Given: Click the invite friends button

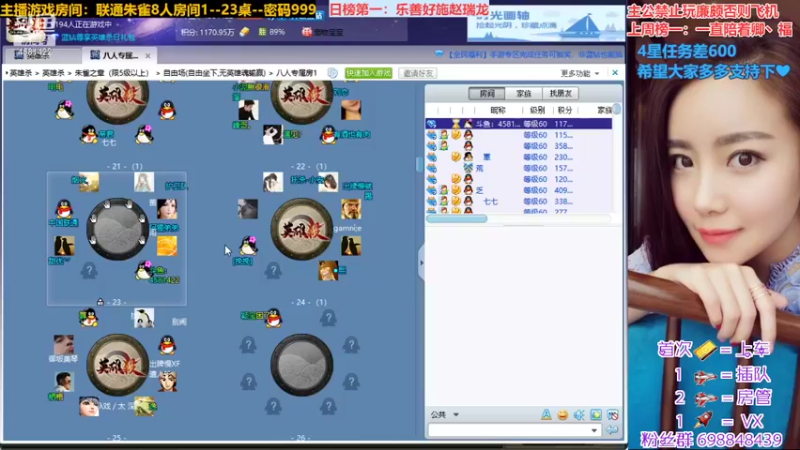Looking at the screenshot, I should (x=418, y=73).
